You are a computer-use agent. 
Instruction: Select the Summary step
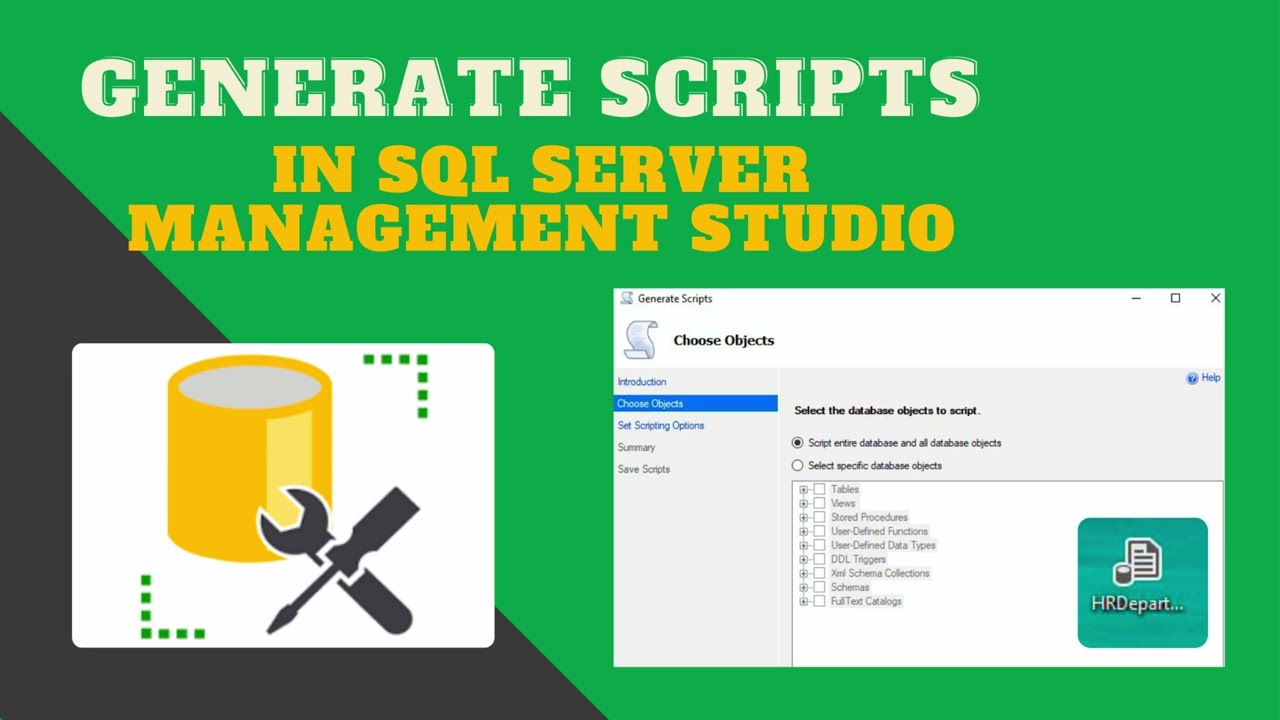click(x=636, y=448)
